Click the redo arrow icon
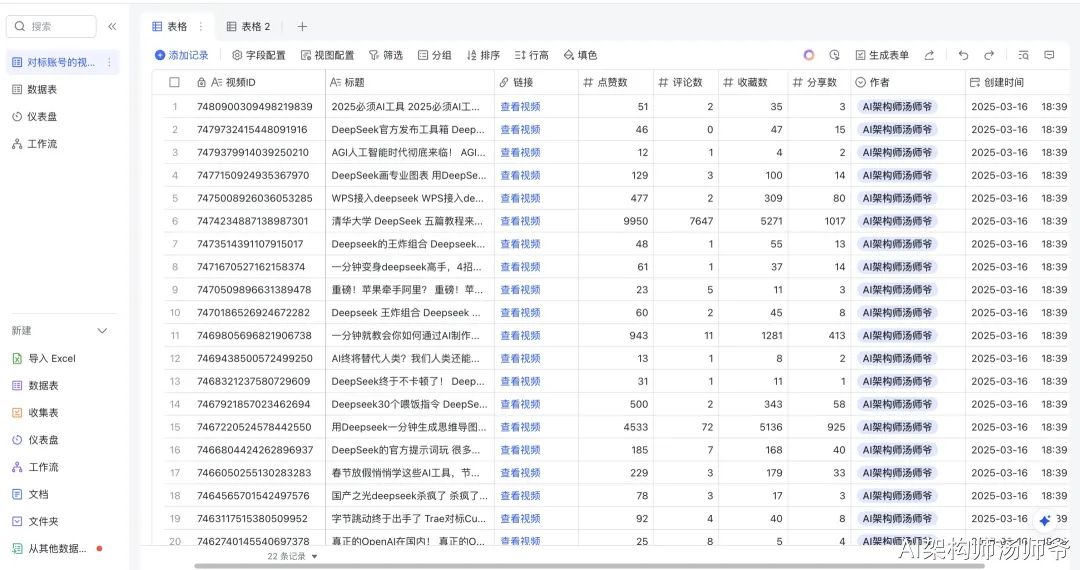The image size is (1080, 570). point(989,55)
